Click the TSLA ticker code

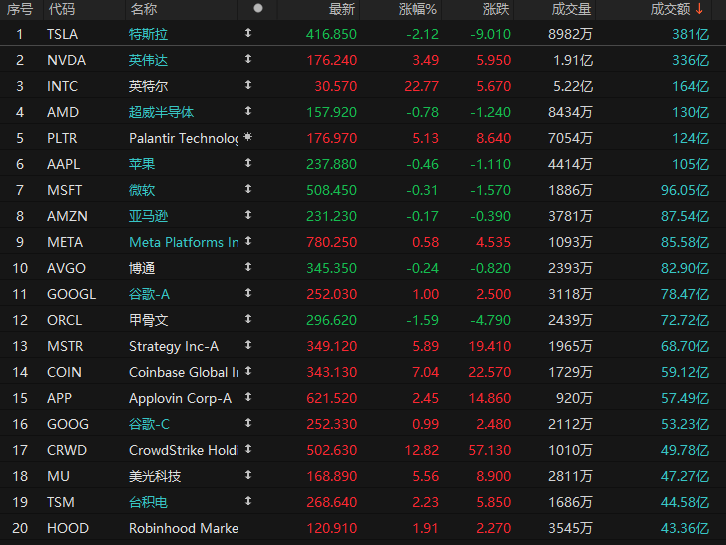click(63, 34)
